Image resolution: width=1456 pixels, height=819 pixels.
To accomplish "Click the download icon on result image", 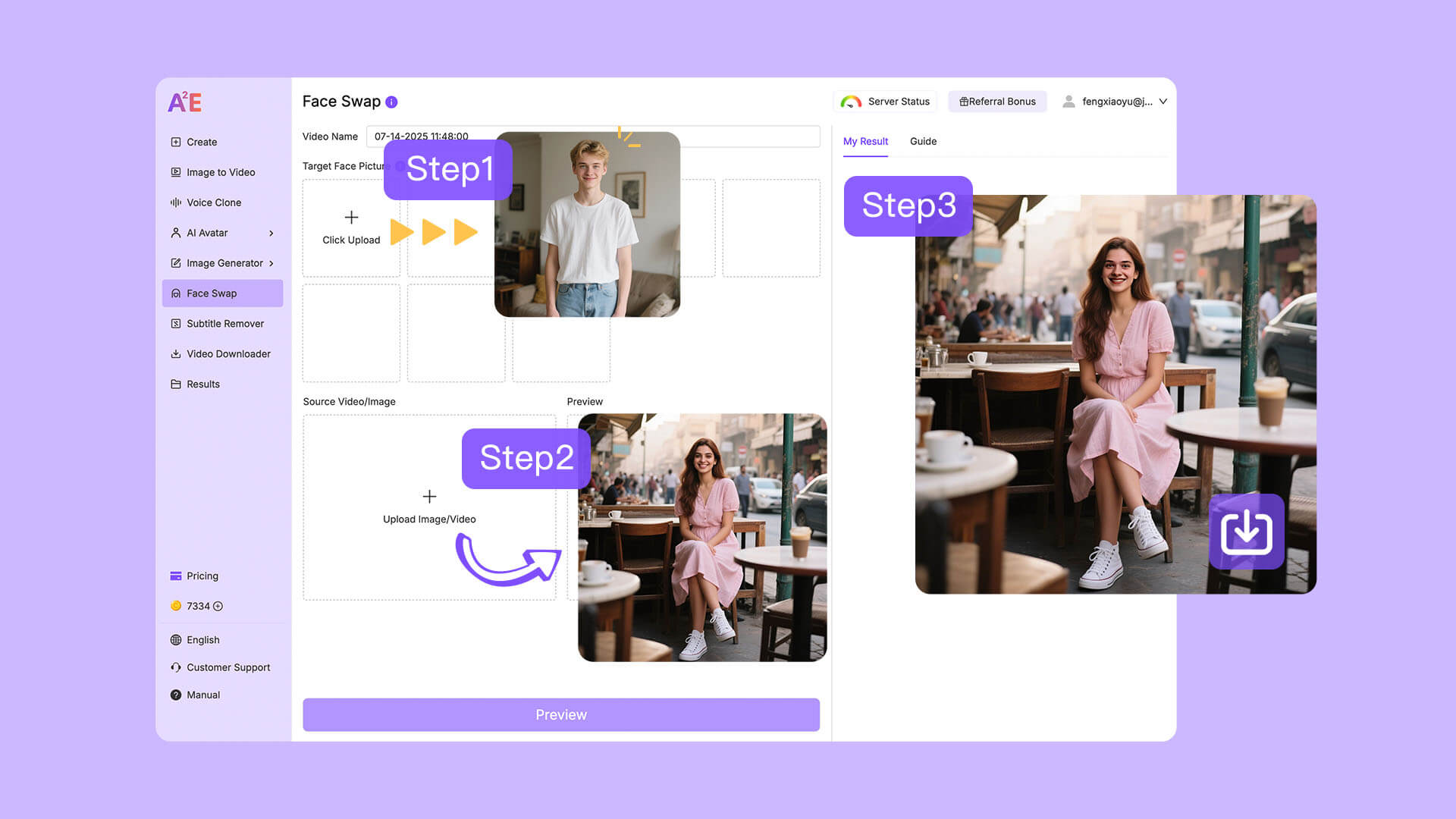I will pos(1246,532).
